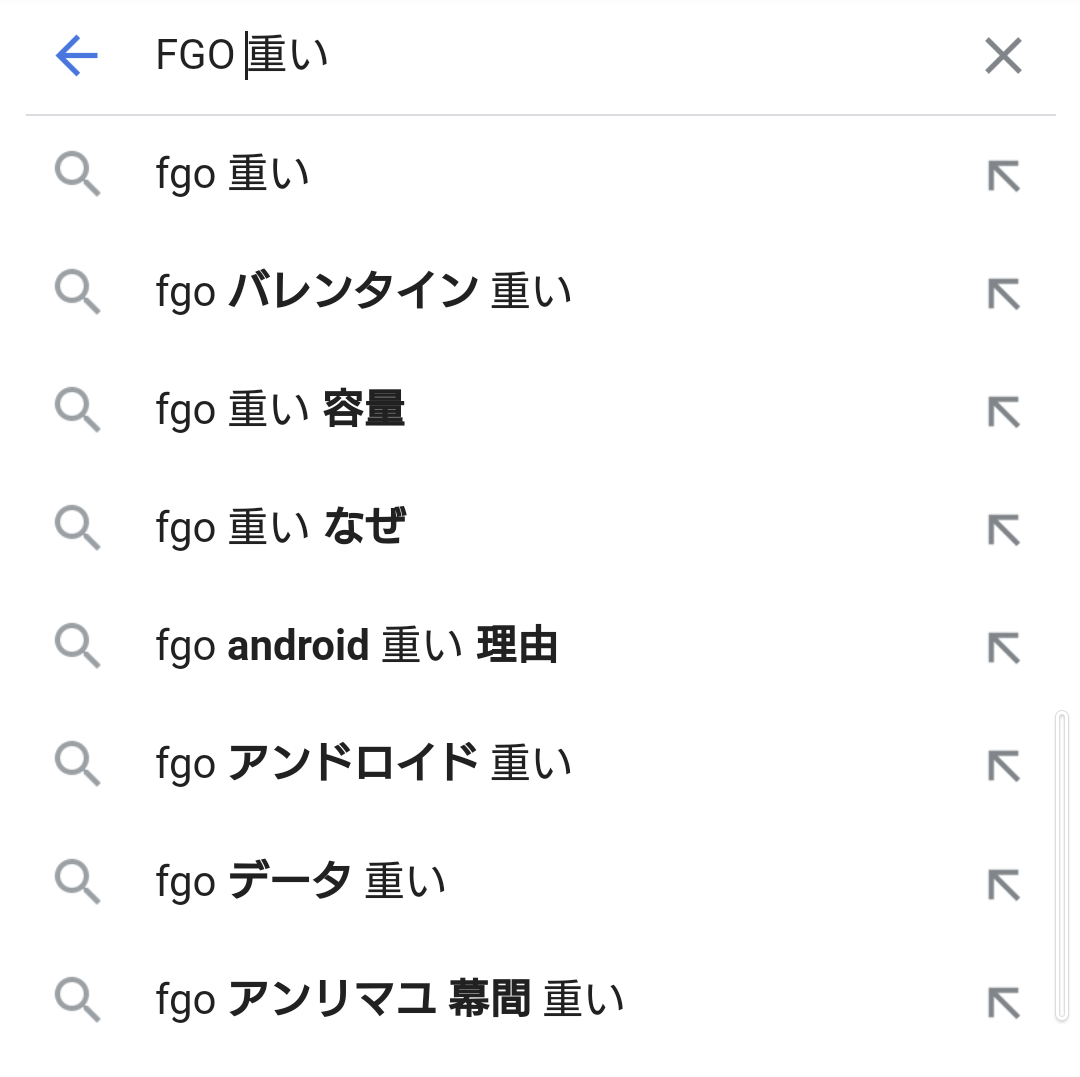This screenshot has width=1080, height=1077.
Task: Use the arrow icon for "fgo android 重い 理由"
Action: pos(1003,647)
